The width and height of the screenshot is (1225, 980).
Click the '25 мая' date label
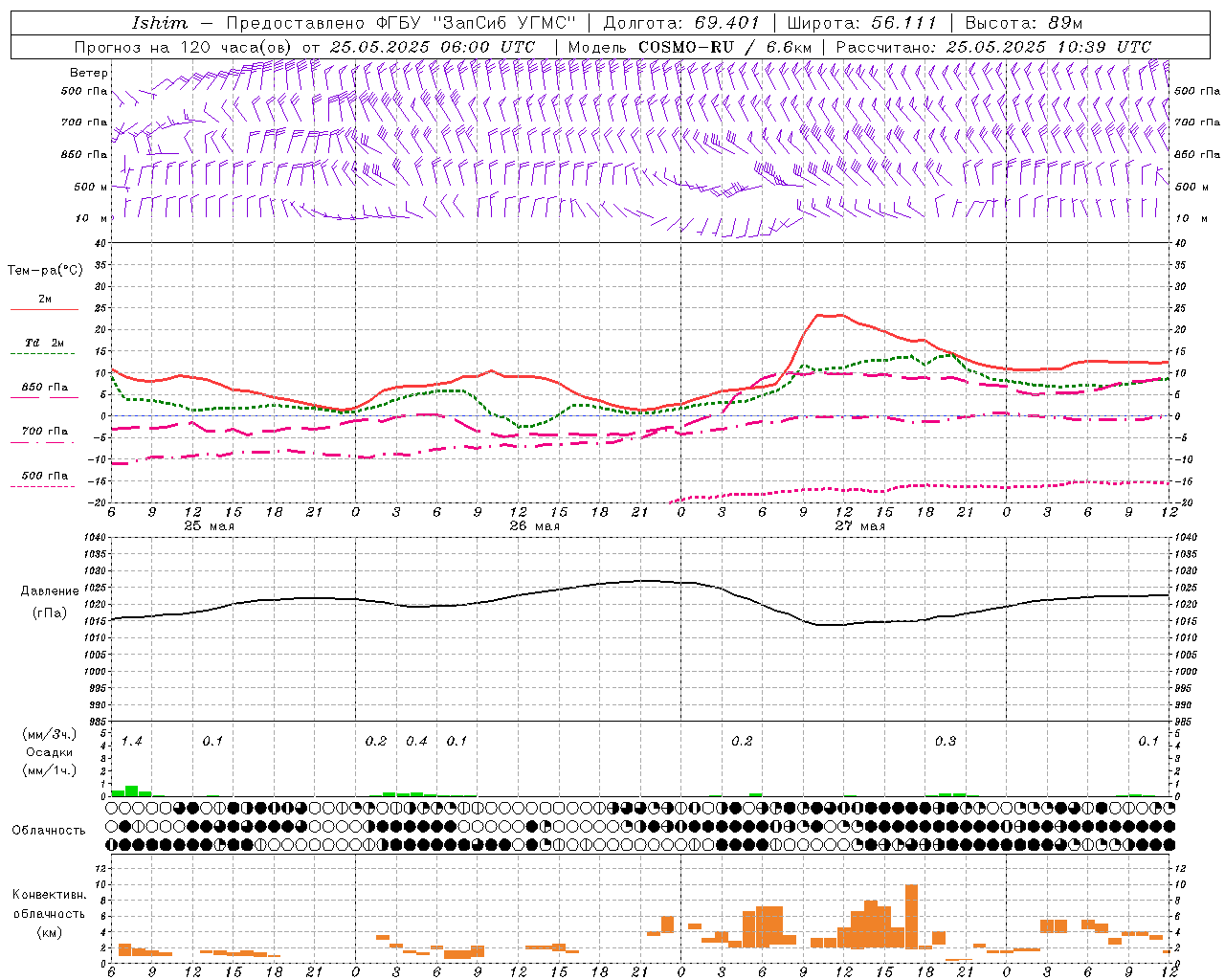209,526
